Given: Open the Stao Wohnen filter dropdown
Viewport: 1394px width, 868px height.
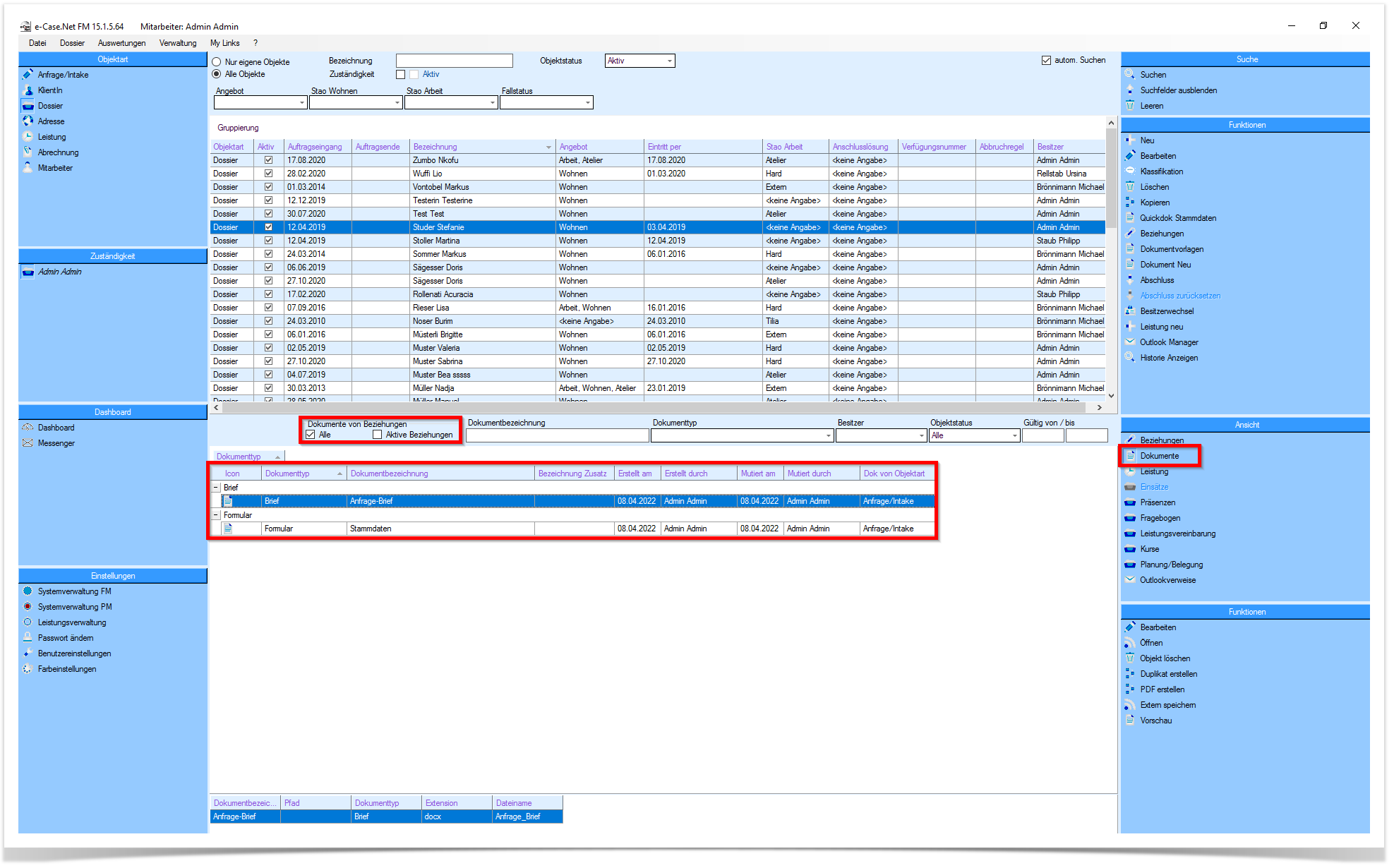Looking at the screenshot, I should click(397, 103).
